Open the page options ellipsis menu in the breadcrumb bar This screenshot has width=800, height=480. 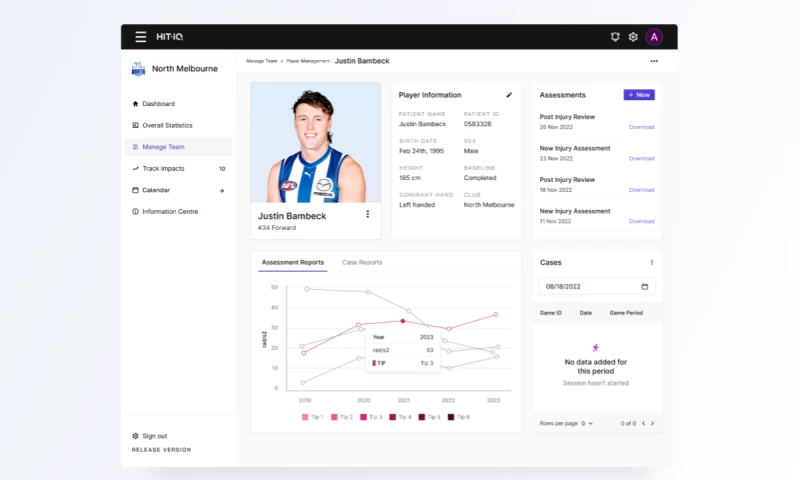(654, 61)
